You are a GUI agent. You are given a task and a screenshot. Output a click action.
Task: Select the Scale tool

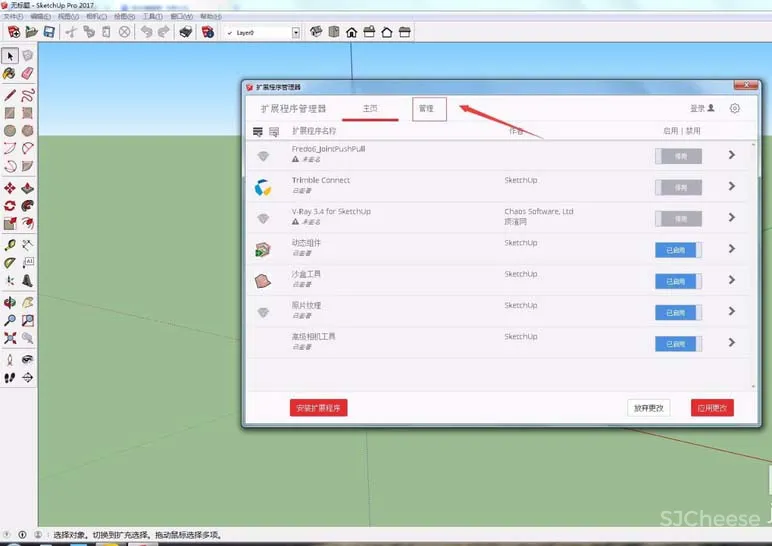pos(10,224)
